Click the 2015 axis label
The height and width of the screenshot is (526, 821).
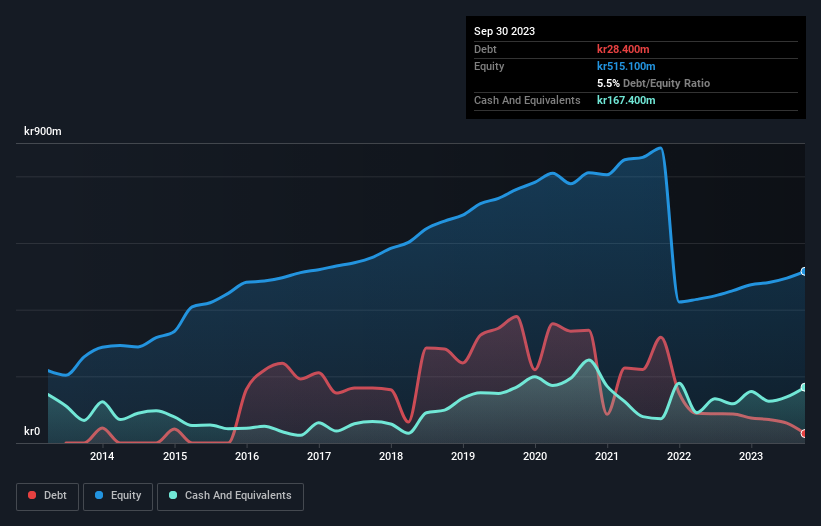point(175,456)
